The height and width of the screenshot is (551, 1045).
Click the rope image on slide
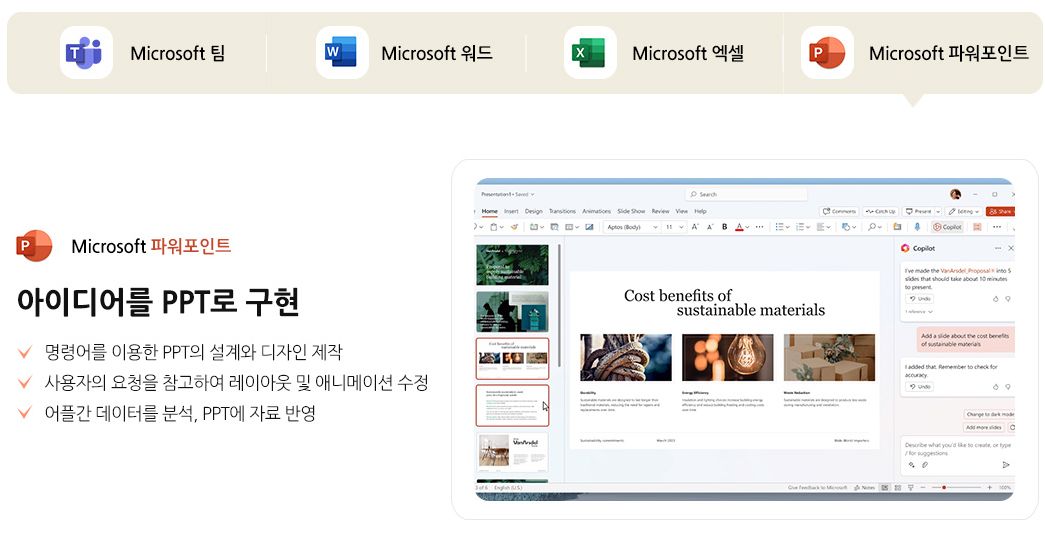coord(626,357)
